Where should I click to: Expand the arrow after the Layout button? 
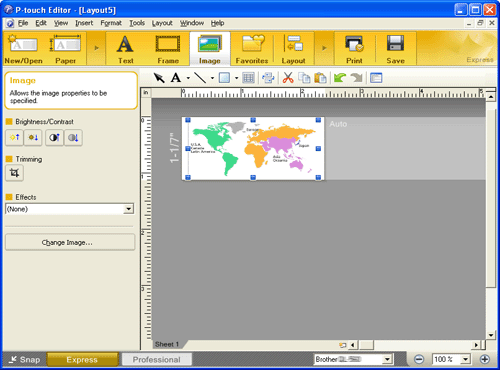coord(324,48)
